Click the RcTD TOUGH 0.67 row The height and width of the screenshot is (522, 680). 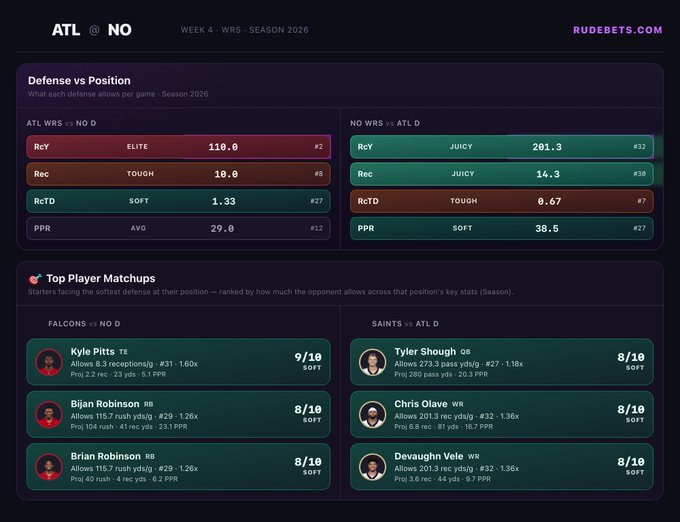coord(502,201)
